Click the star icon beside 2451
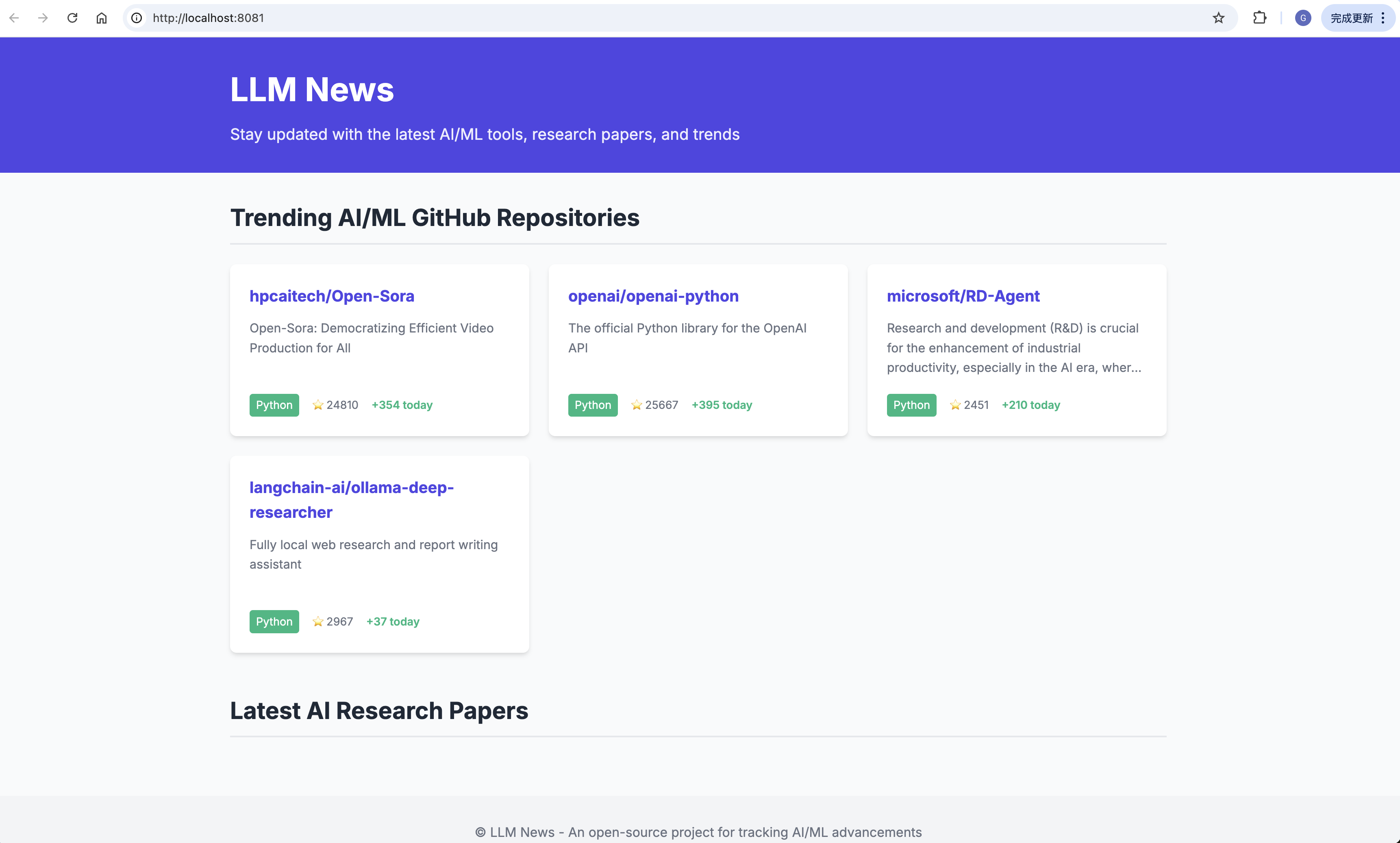This screenshot has height=843, width=1400. (x=955, y=405)
